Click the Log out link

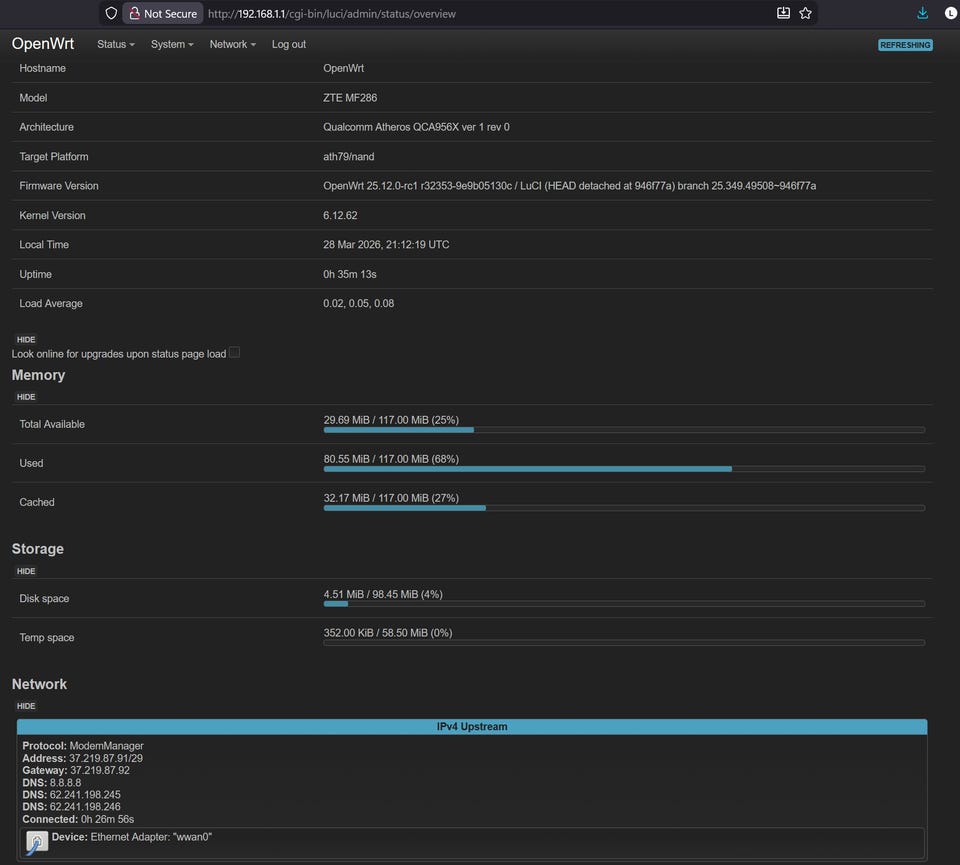289,45
